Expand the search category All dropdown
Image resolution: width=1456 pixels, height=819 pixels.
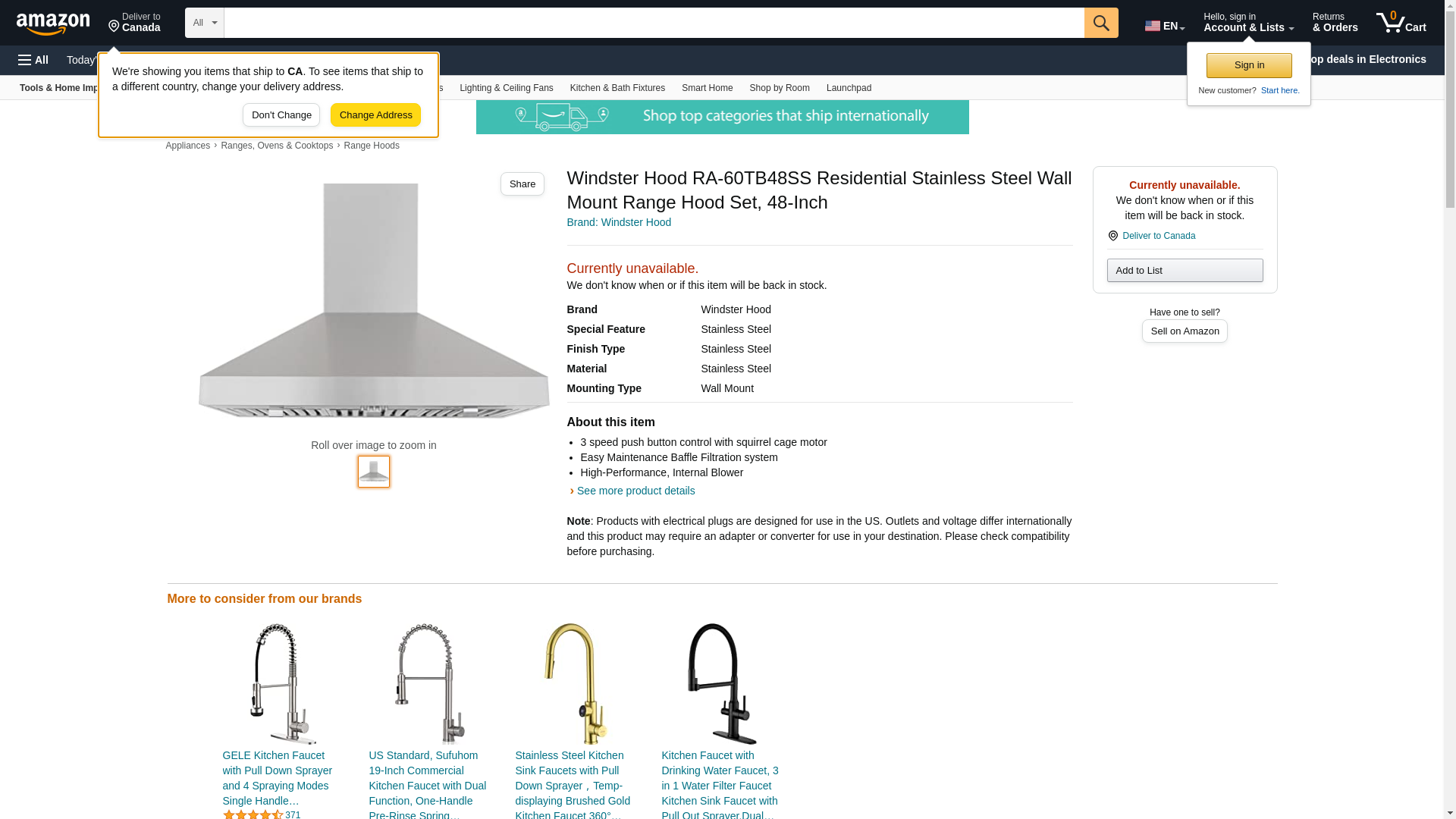pyautogui.click(x=205, y=23)
